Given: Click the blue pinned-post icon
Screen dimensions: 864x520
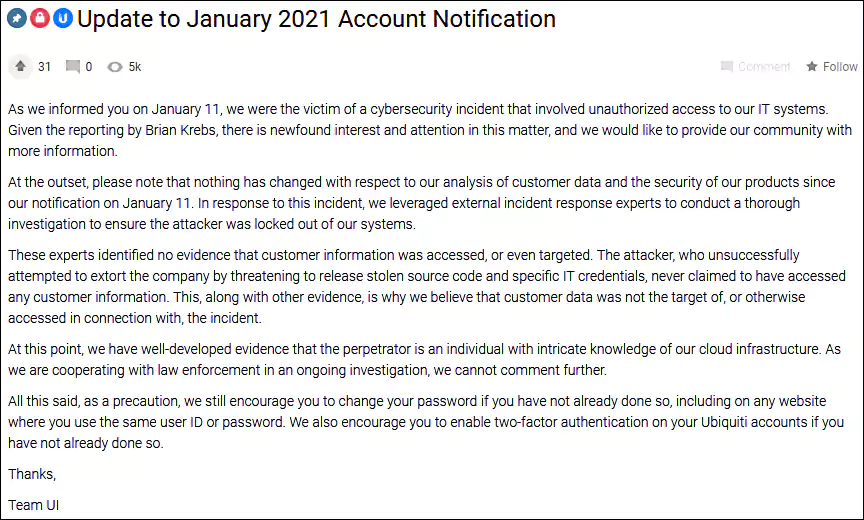Looking at the screenshot, I should pos(17,19).
